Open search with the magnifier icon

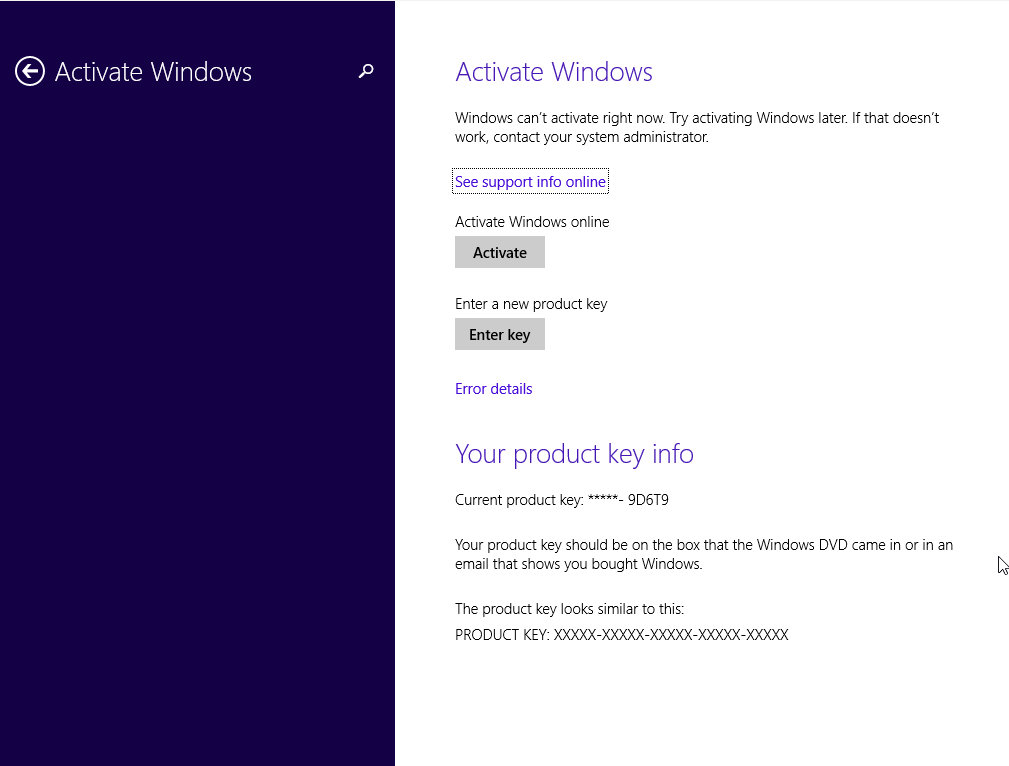366,71
